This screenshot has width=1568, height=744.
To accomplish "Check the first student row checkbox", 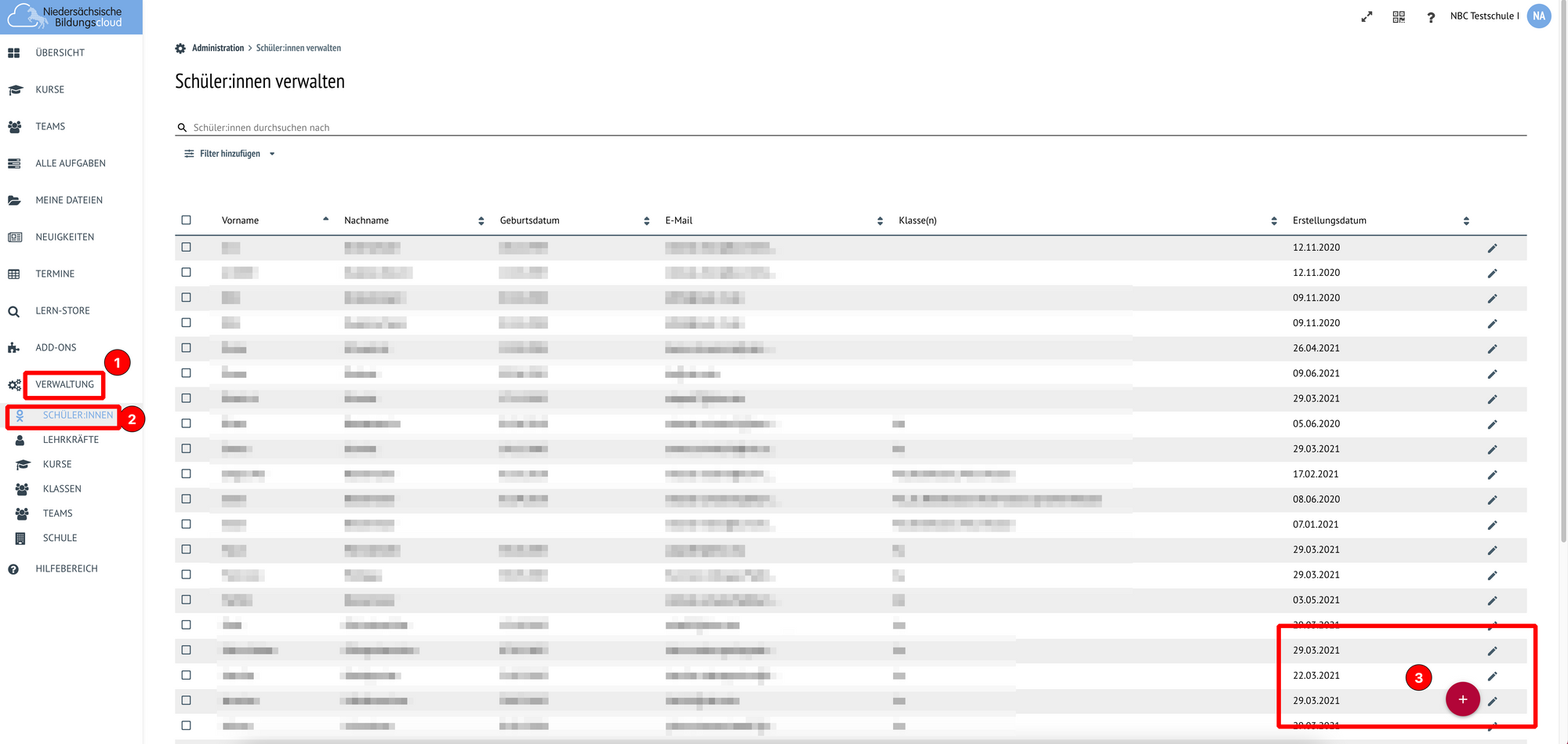I will pyautogui.click(x=187, y=247).
